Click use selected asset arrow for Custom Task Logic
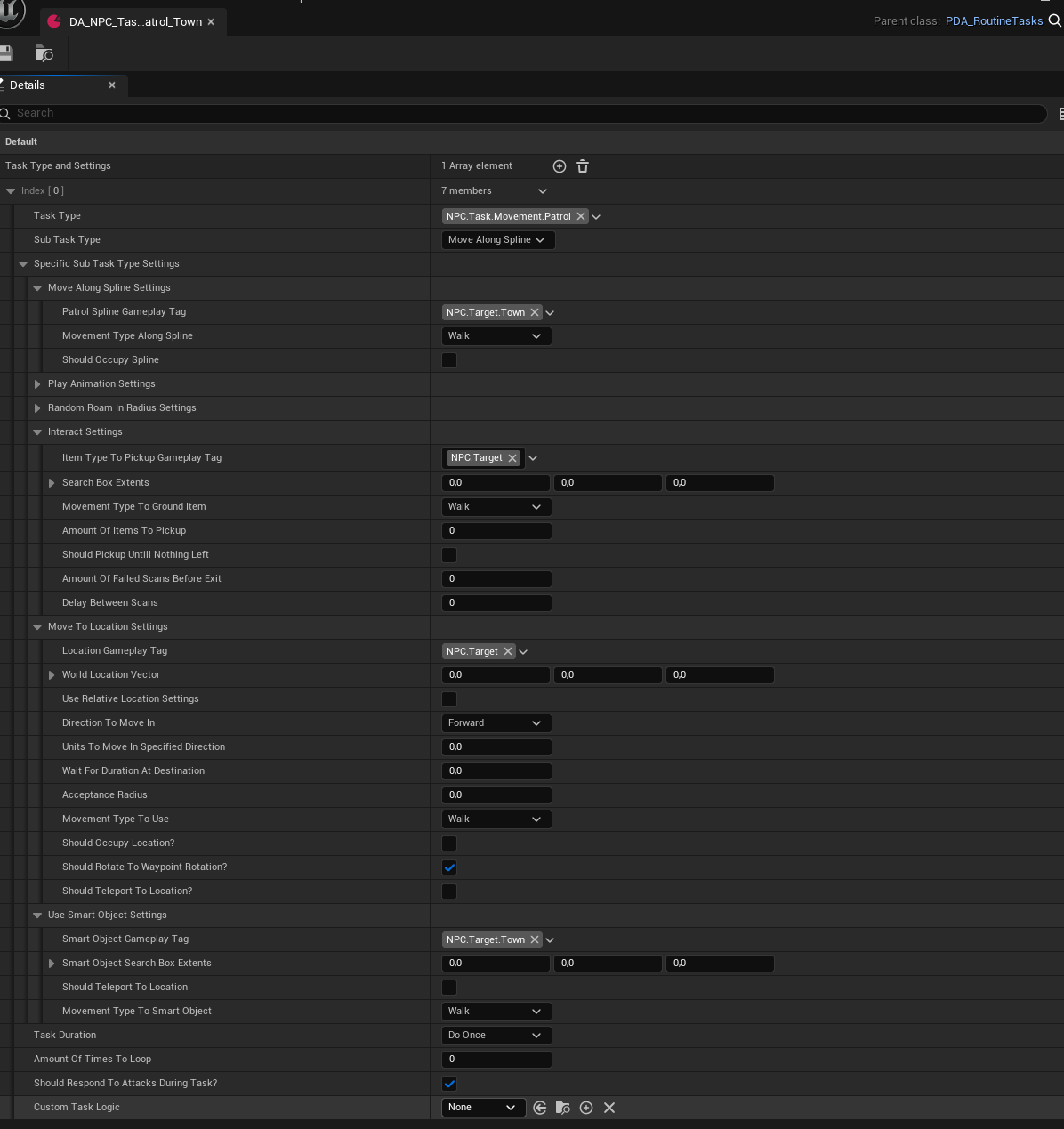Viewport: 1064px width, 1129px height. (540, 1108)
